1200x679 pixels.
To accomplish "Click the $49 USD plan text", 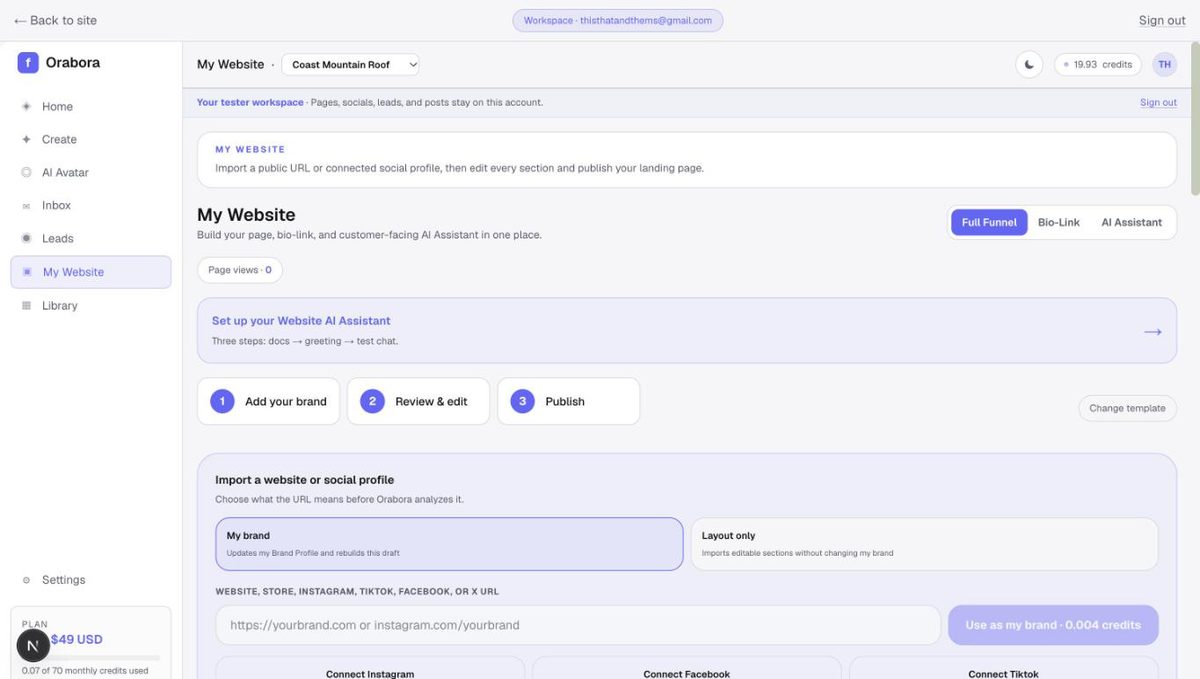I will click(x=77, y=639).
